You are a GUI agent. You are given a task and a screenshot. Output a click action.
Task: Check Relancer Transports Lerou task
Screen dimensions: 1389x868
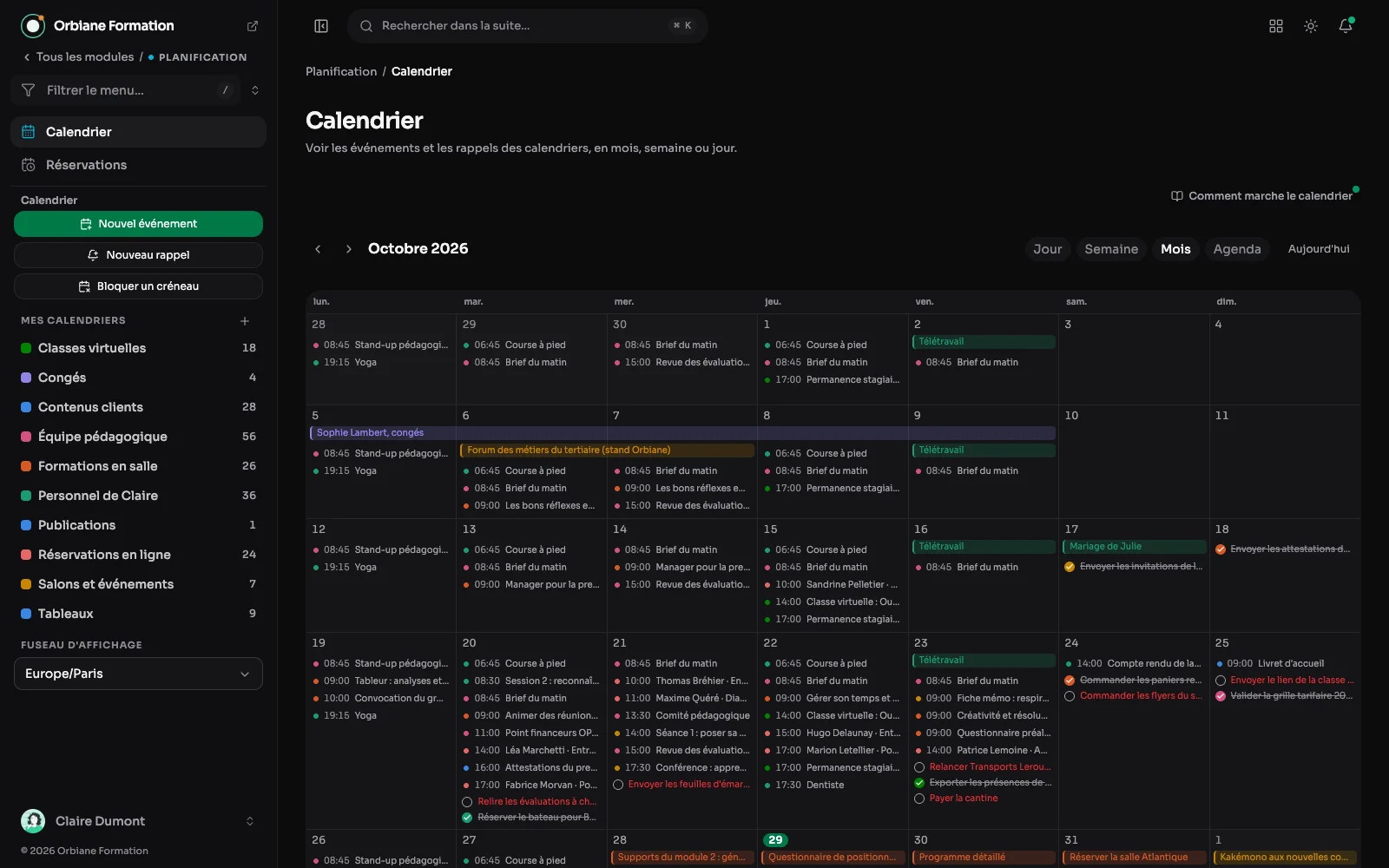point(919,767)
